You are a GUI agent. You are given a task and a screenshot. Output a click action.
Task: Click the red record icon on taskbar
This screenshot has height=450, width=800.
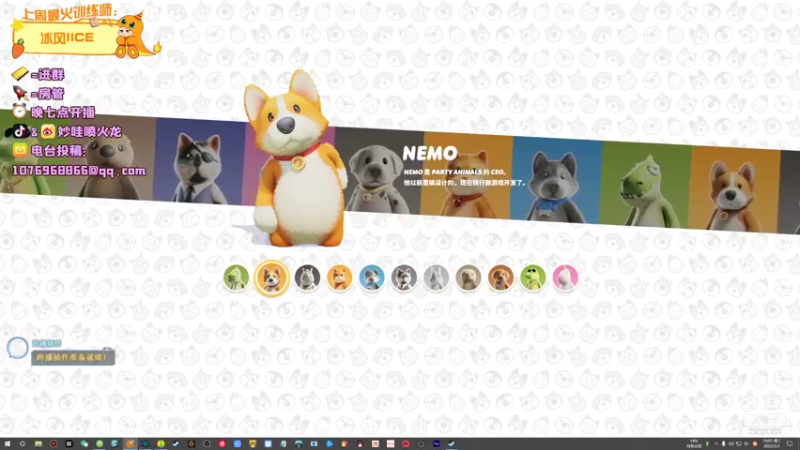[x=54, y=444]
